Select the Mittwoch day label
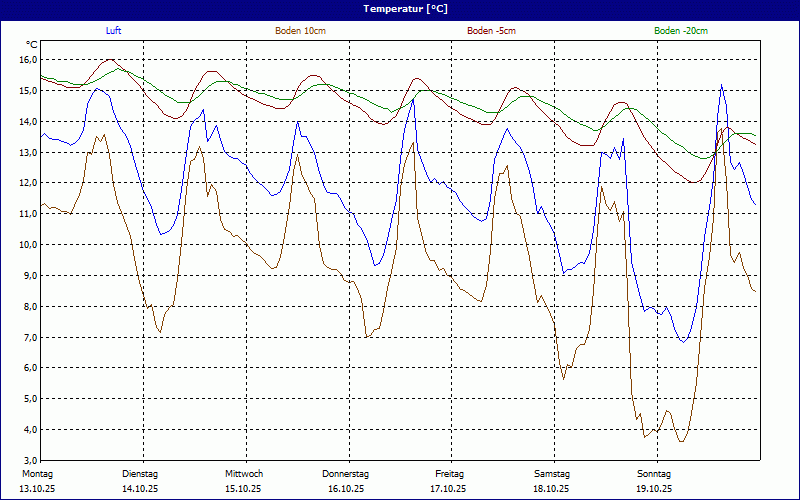 [244, 473]
